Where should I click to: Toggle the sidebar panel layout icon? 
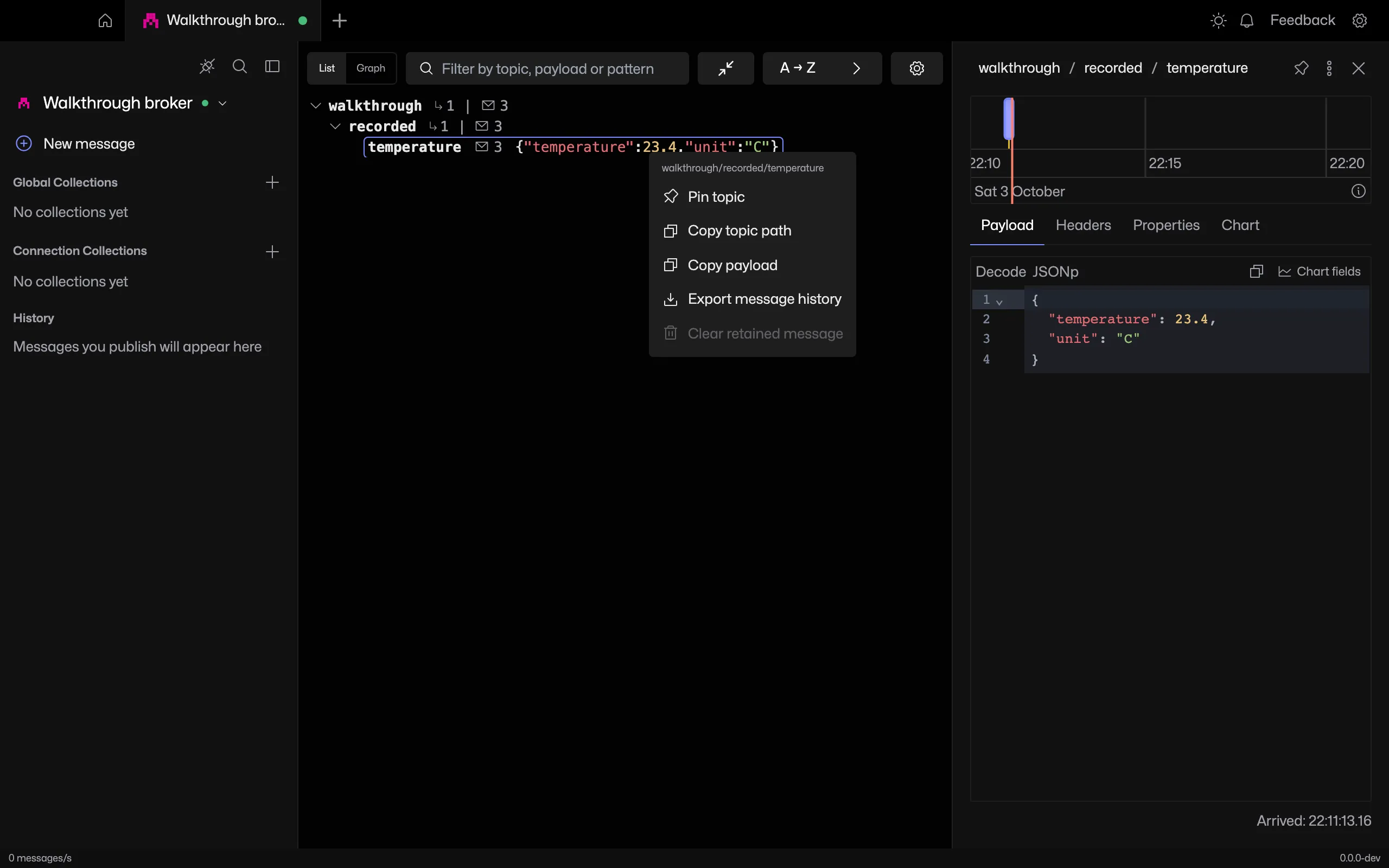click(x=272, y=67)
